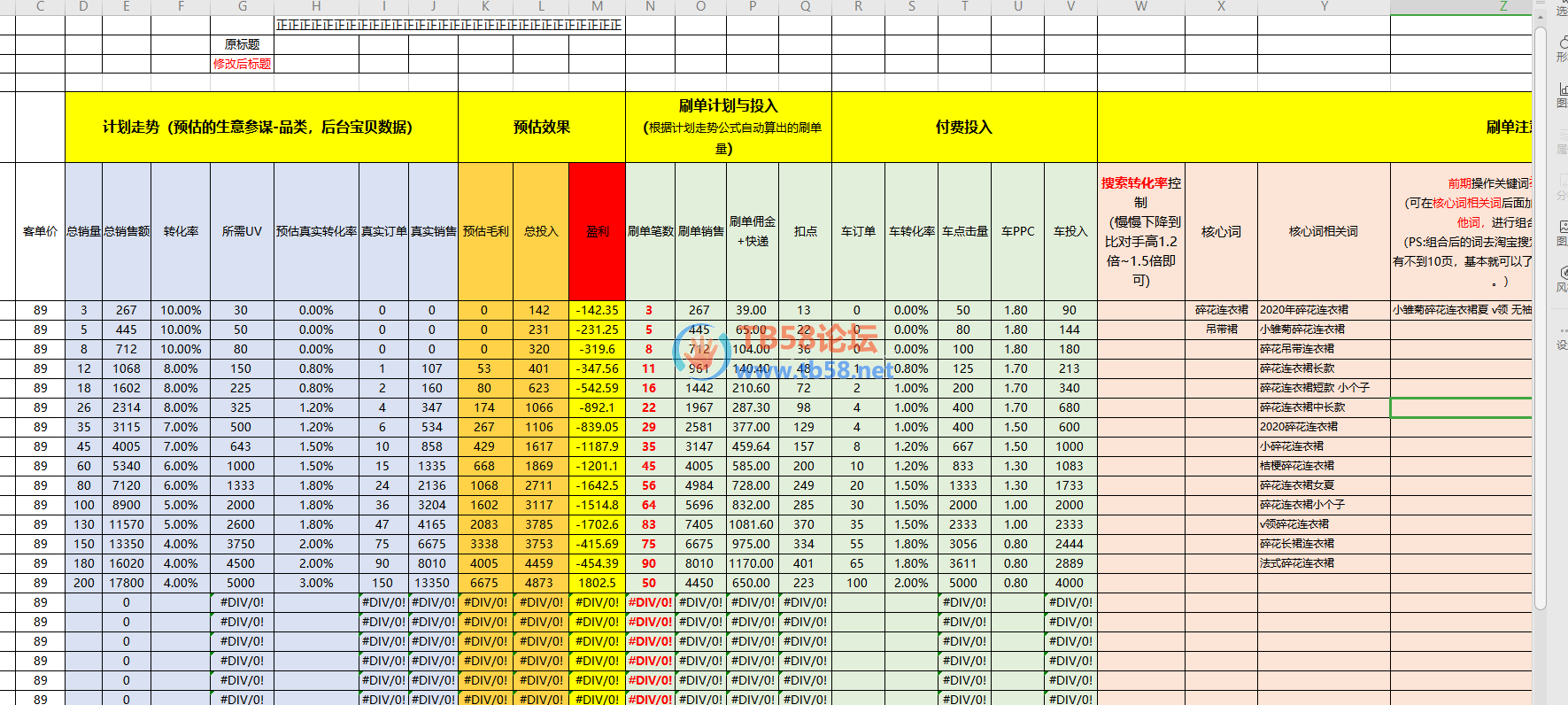Select the cell v领碎花连衣裙
This screenshot has width=1568, height=705.
click(1324, 524)
